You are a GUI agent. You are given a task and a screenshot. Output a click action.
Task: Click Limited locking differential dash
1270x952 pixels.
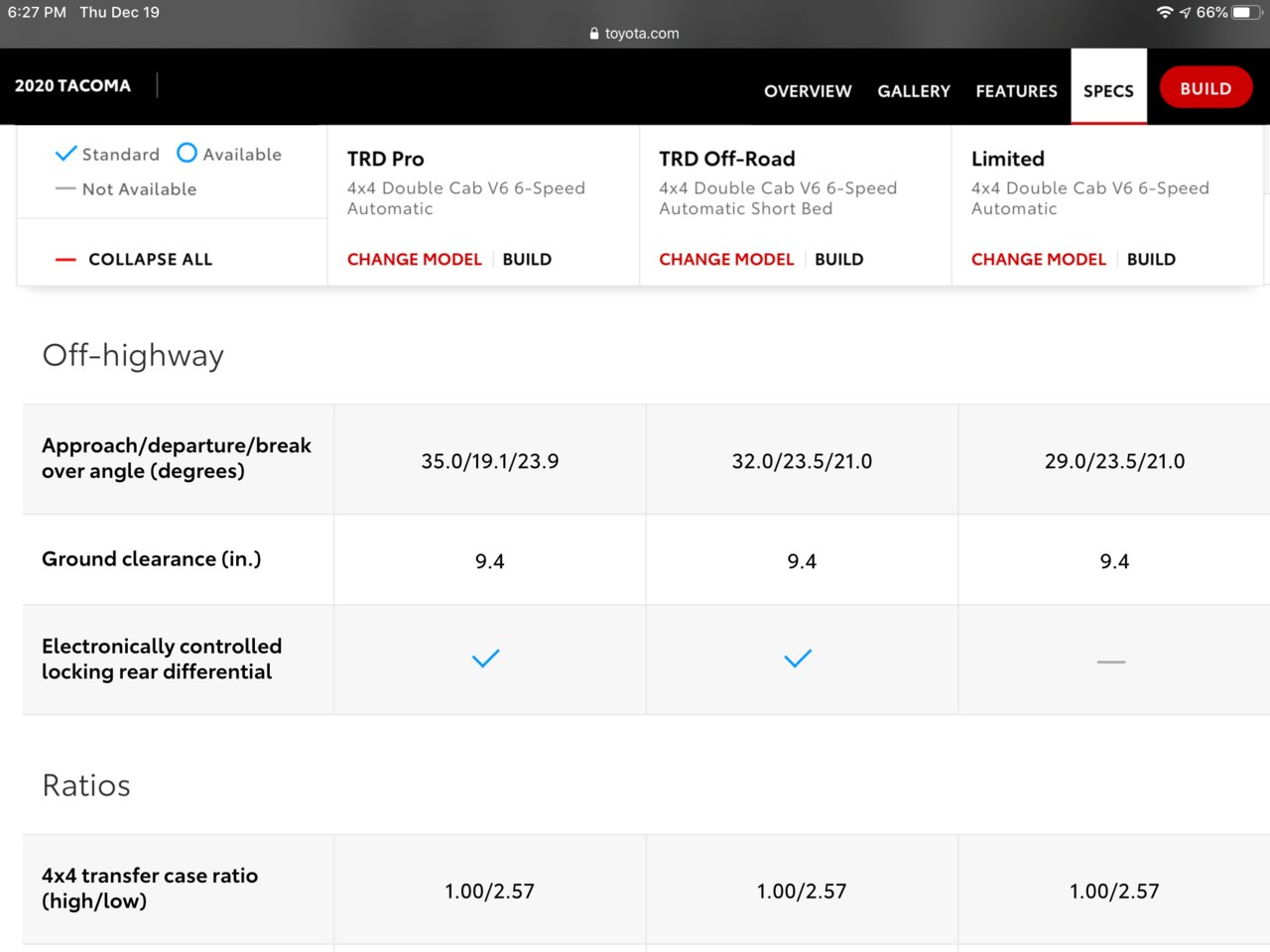tap(1111, 661)
